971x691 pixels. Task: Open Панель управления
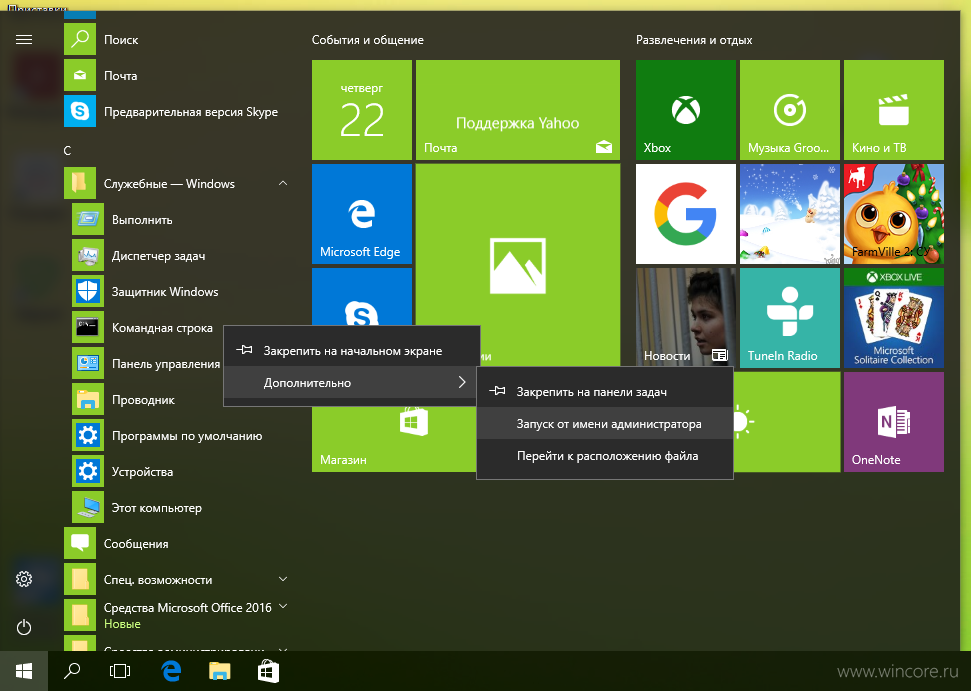(x=147, y=363)
